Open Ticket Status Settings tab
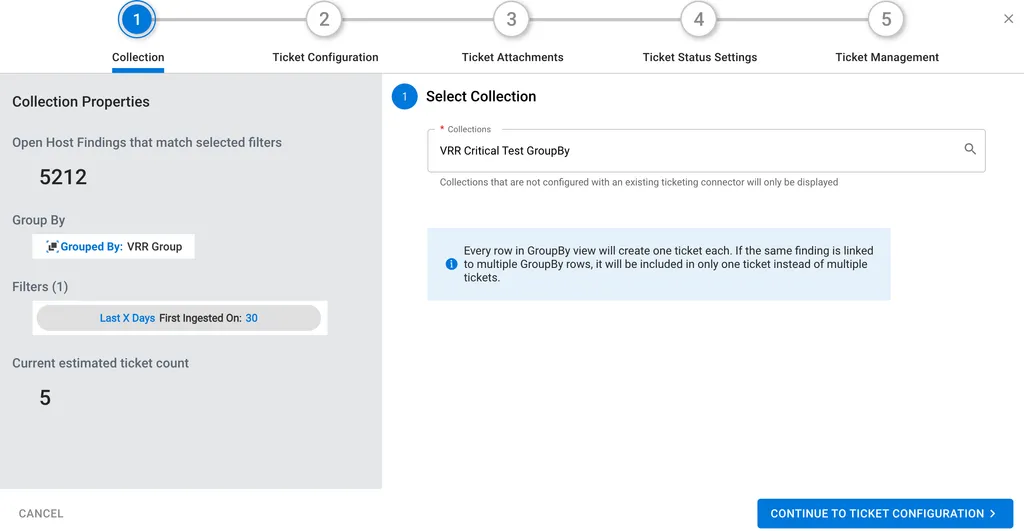1024x531 pixels. pyautogui.click(x=700, y=57)
